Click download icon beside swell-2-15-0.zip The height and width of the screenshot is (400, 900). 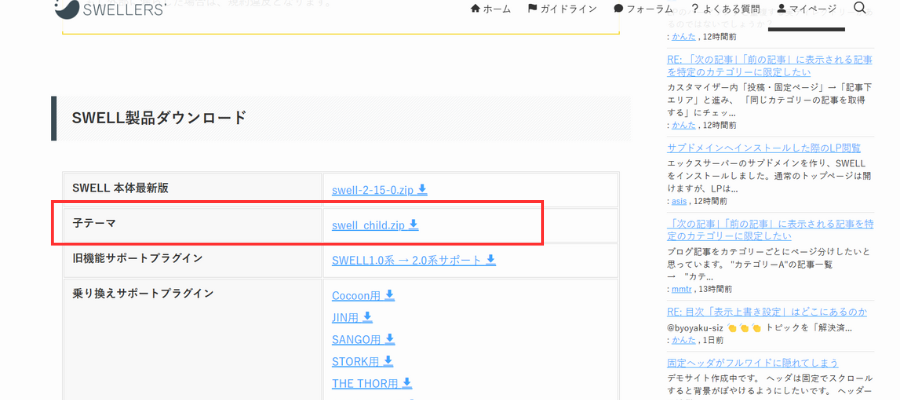pos(423,189)
